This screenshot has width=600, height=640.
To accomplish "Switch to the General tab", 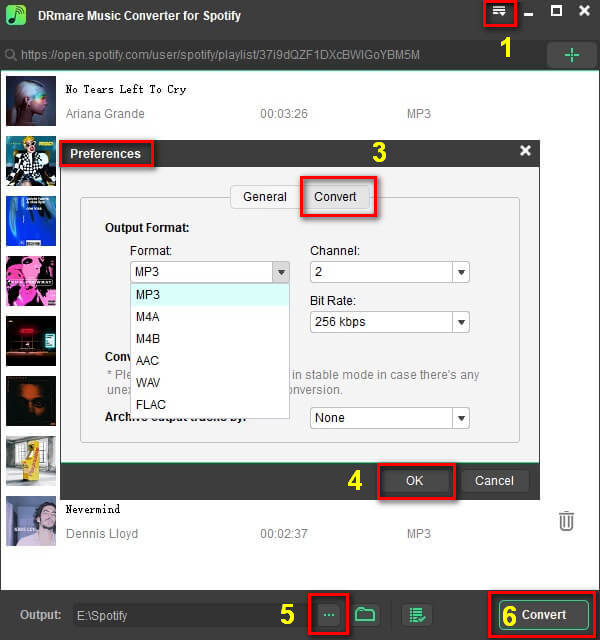I will pyautogui.click(x=265, y=197).
